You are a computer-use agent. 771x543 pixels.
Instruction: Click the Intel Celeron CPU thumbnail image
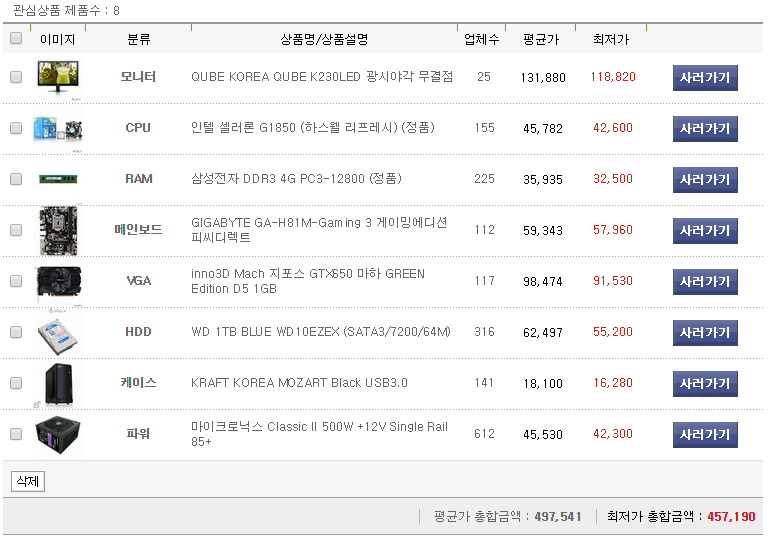57,128
